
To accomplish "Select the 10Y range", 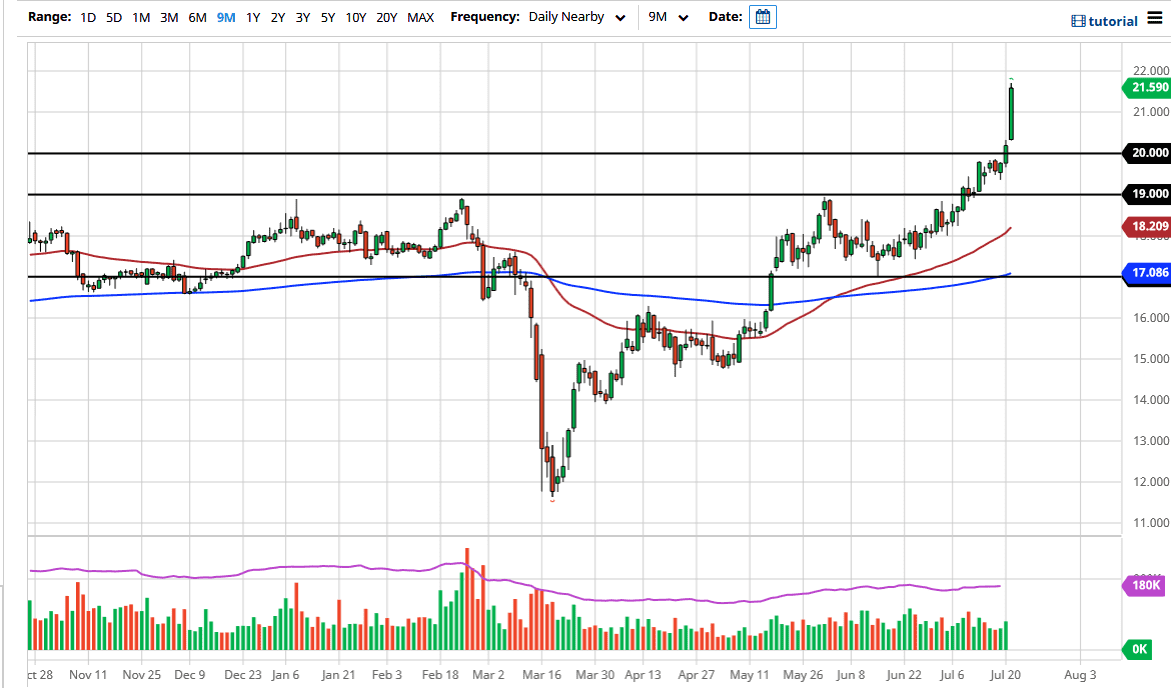I will coord(356,17).
